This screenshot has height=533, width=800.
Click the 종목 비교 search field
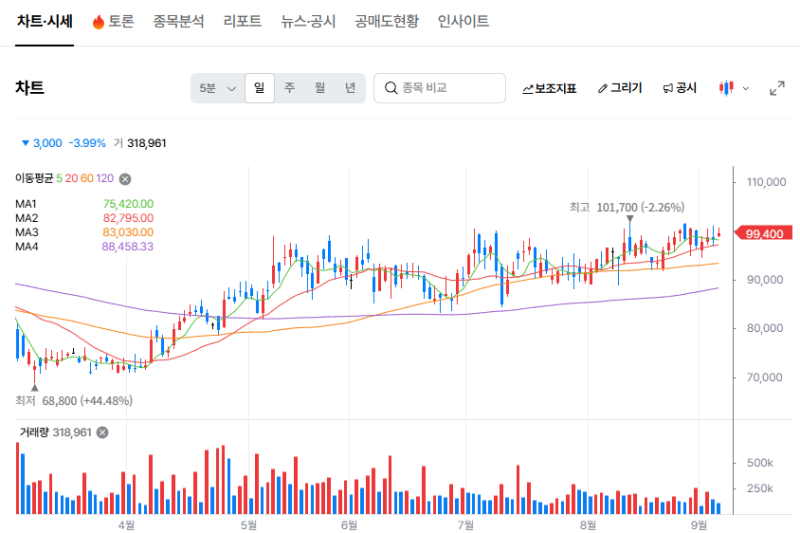(x=439, y=88)
